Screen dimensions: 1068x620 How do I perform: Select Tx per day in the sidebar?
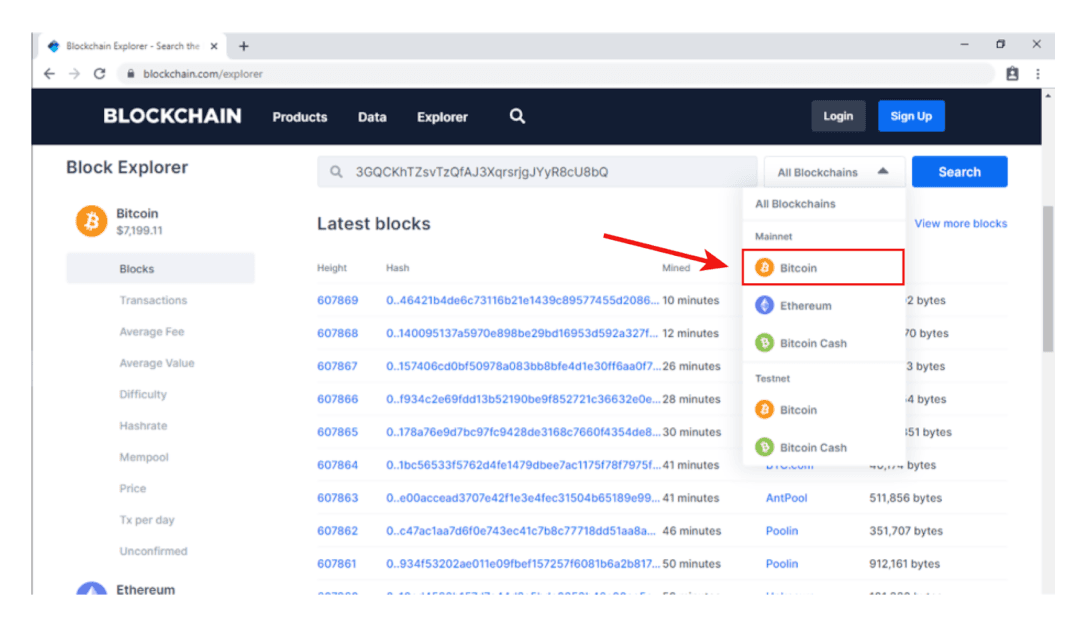pos(146,520)
